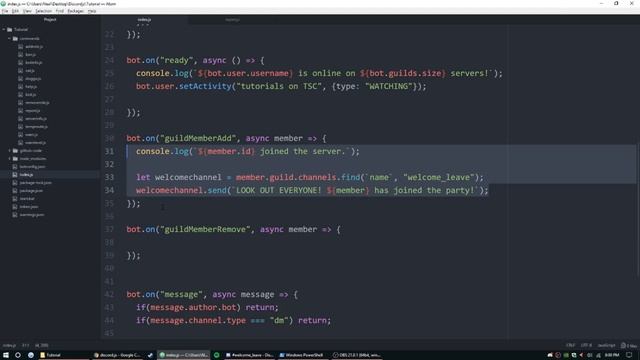This screenshot has height=360, width=640.
Task: Click file icon beside botconfig.json
Action: click(x=15, y=167)
